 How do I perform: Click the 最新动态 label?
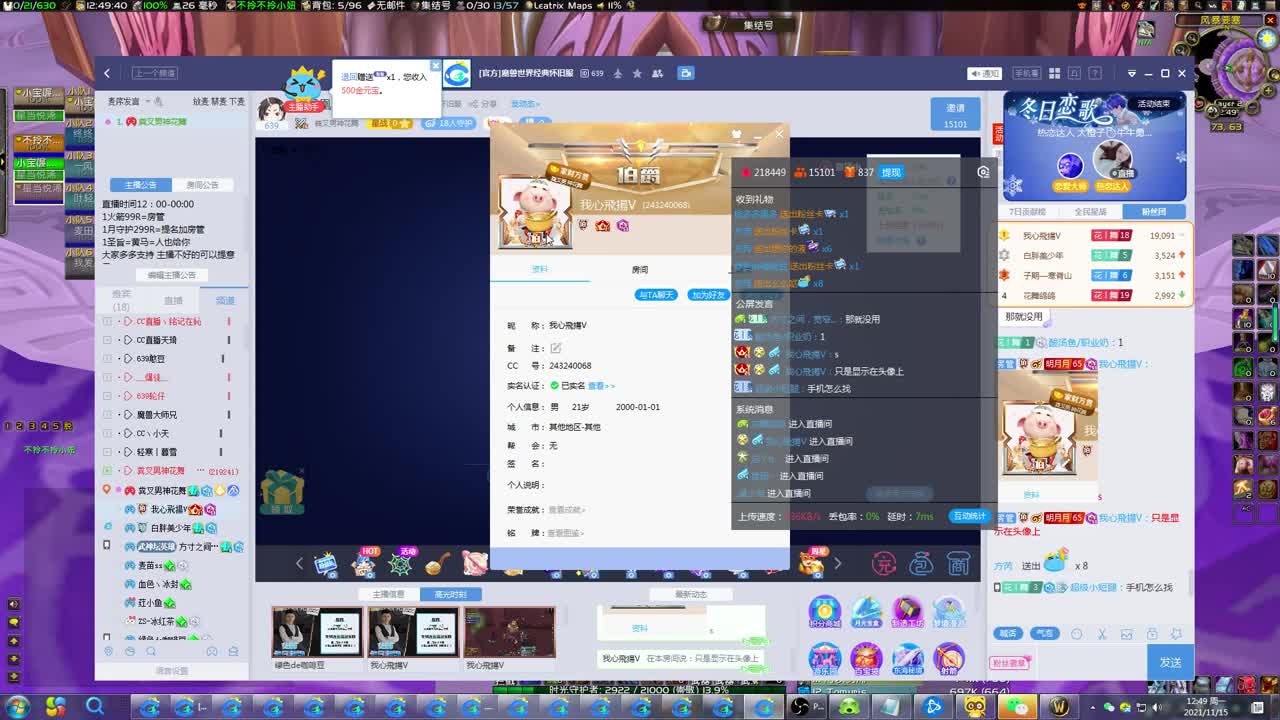(691, 595)
